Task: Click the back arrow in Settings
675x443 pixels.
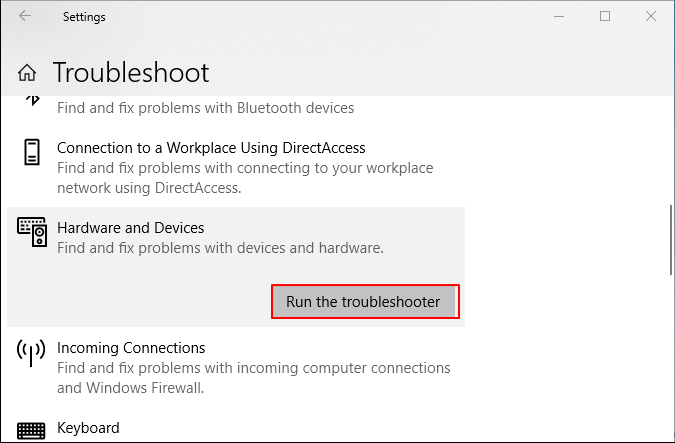Action: 24,16
